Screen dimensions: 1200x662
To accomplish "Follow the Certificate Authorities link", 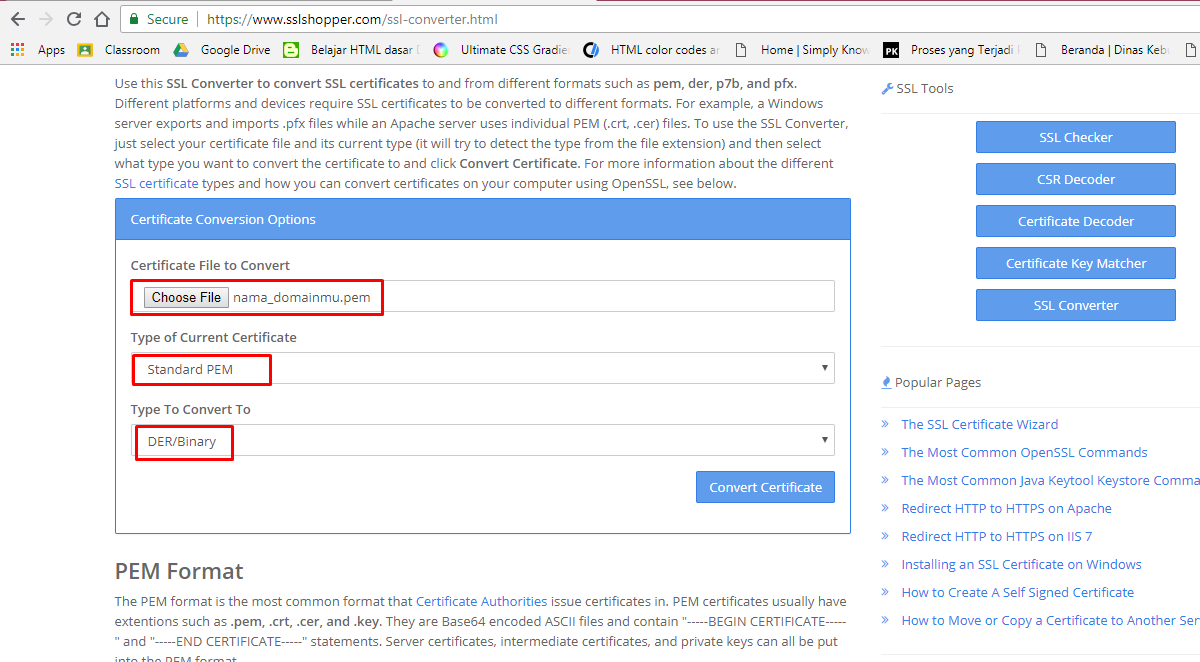I will pos(481,601).
